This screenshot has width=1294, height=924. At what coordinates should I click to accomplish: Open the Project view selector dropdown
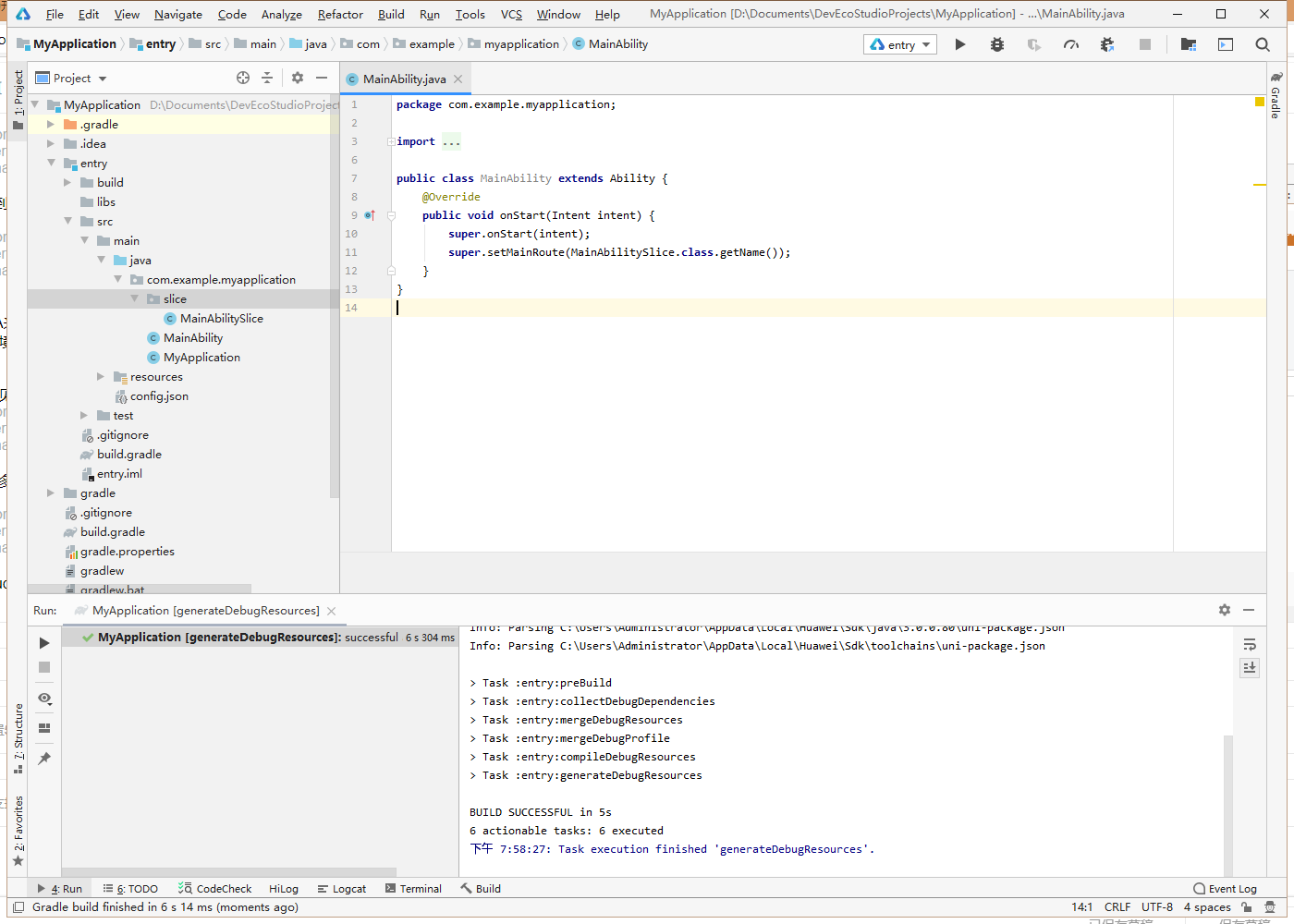coord(71,79)
